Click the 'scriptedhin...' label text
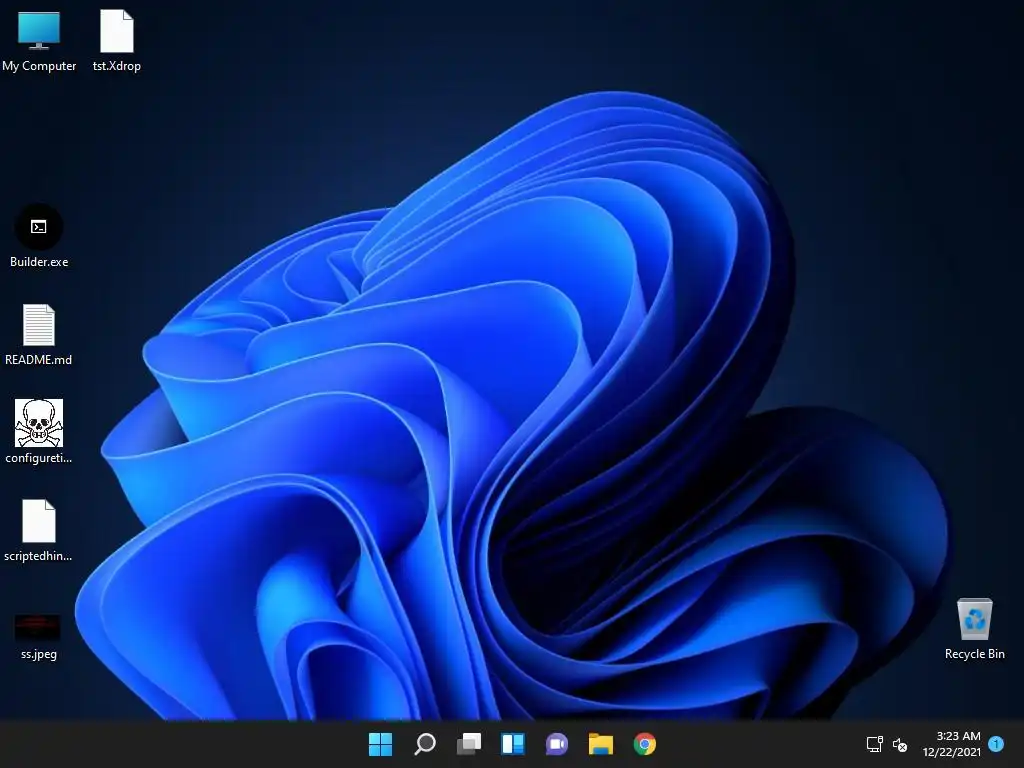This screenshot has height=768, width=1024. click(39, 556)
